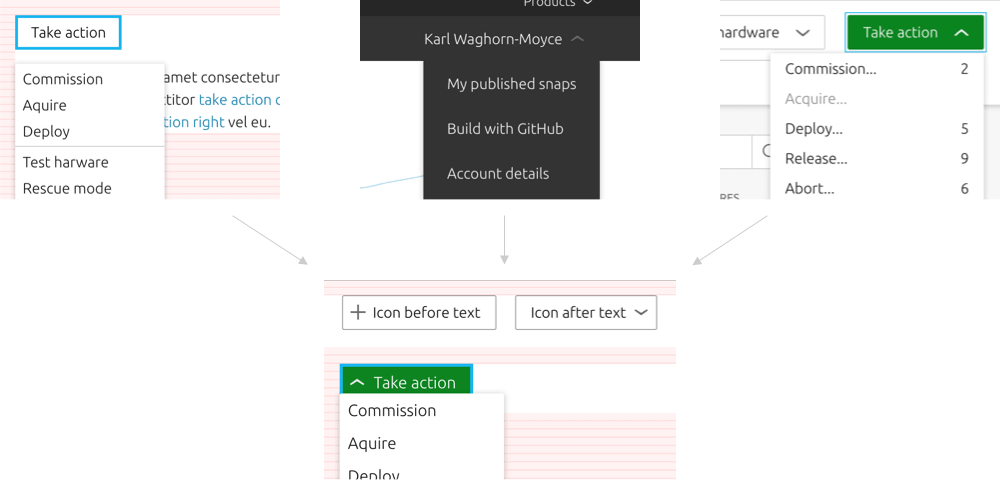Screen dimensions: 1000x480
Task: Click the chevron icon after text
Action: (x=641, y=312)
